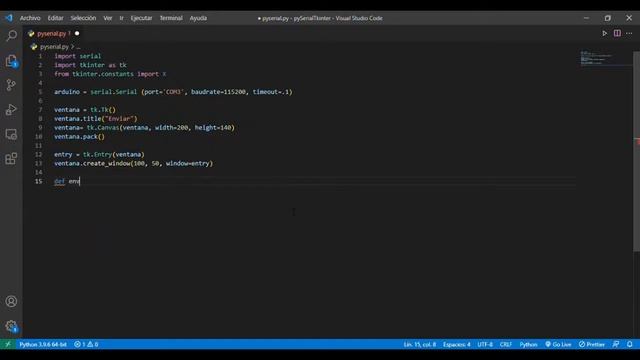Open the Terminal menu
640x360 pixels.
pyautogui.click(x=171, y=18)
